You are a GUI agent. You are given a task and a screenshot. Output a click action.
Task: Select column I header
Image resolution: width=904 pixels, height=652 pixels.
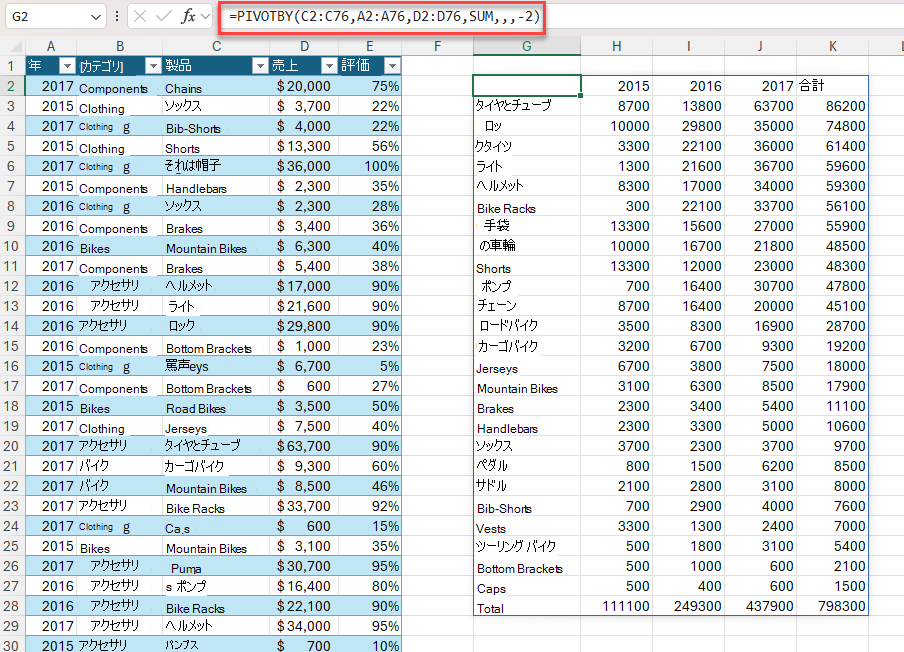(x=688, y=46)
